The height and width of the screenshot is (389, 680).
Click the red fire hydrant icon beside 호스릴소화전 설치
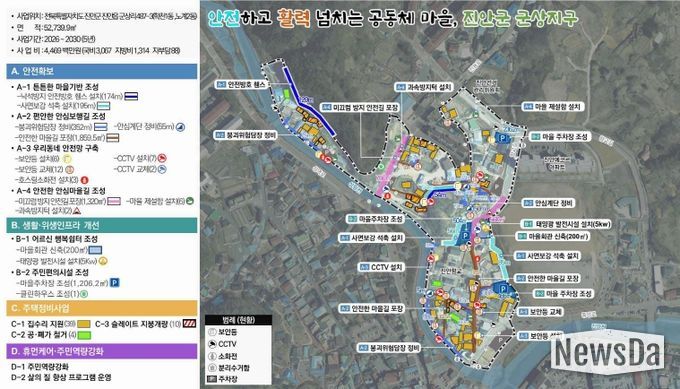[85, 180]
